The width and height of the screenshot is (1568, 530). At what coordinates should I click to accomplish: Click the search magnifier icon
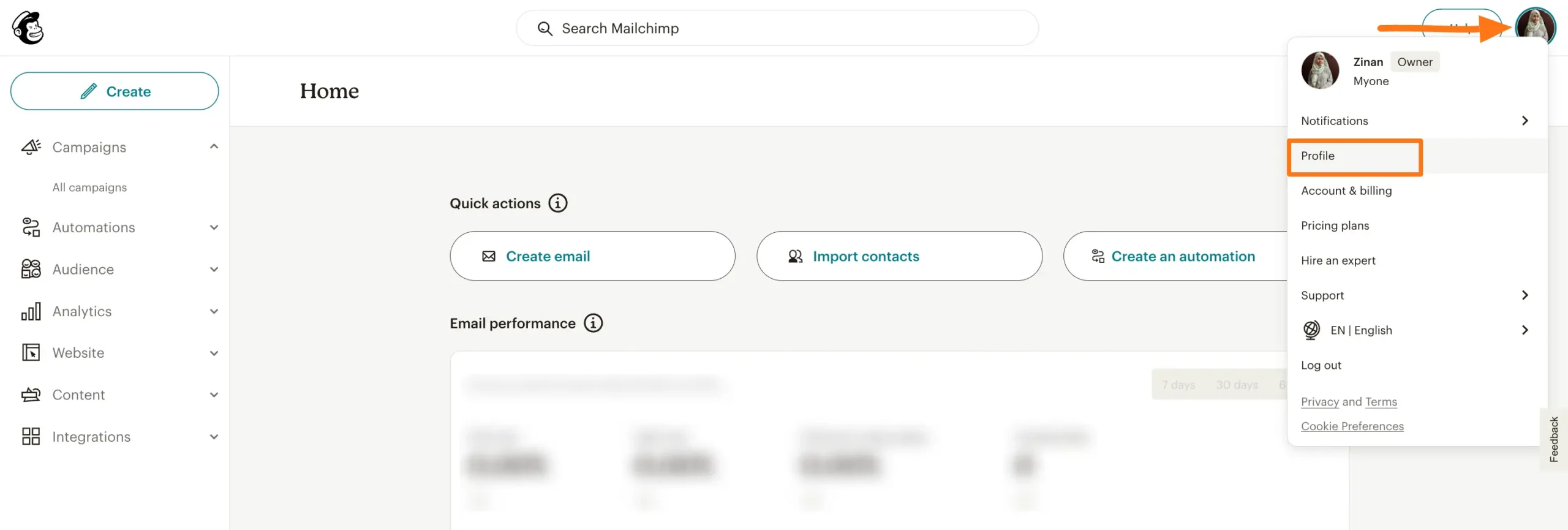click(x=545, y=28)
